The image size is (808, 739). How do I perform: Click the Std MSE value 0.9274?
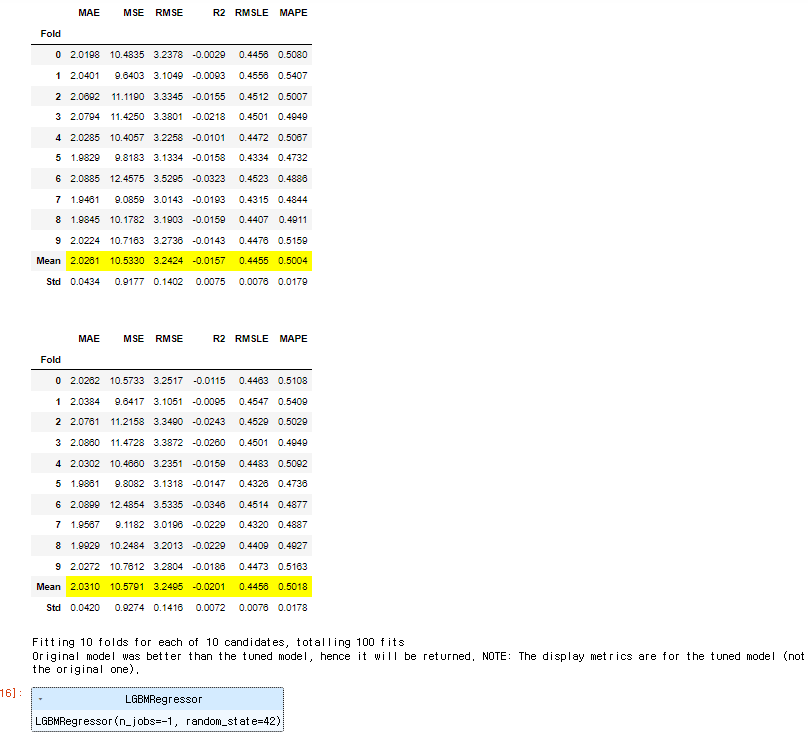point(129,608)
